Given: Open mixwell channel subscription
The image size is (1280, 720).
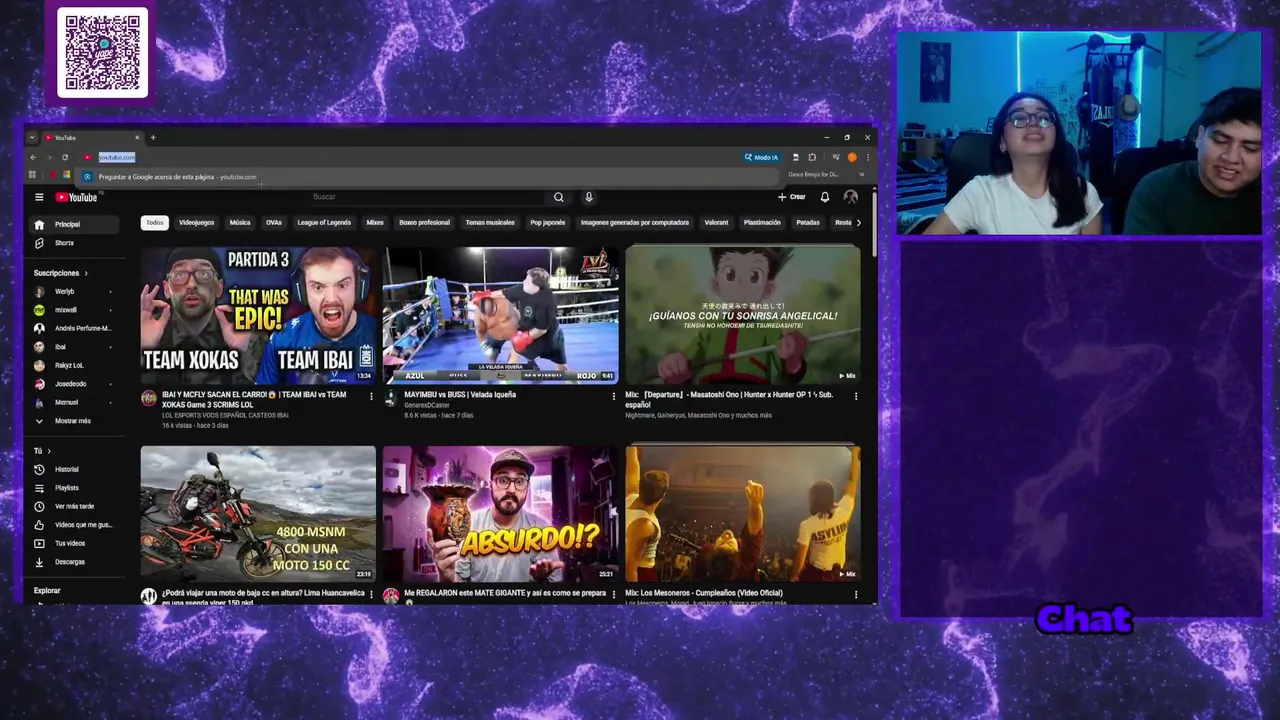Looking at the screenshot, I should pyautogui.click(x=72, y=310).
